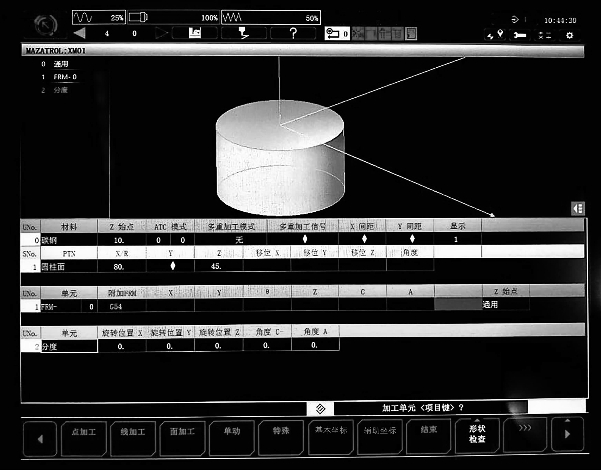The width and height of the screenshot is (601, 470).
Task: Click the 多重加工信号 column header
Action: tap(303, 227)
